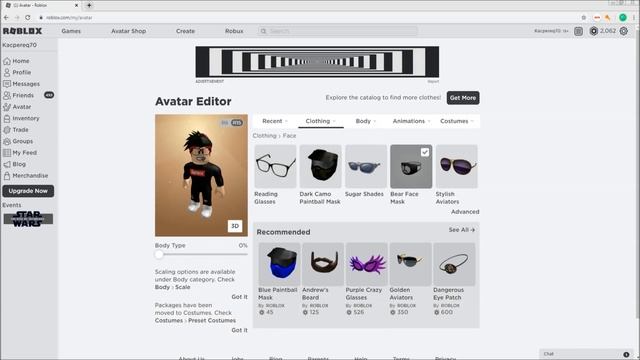Open Inventory in the sidebar
The width and height of the screenshot is (640, 360).
22,118
